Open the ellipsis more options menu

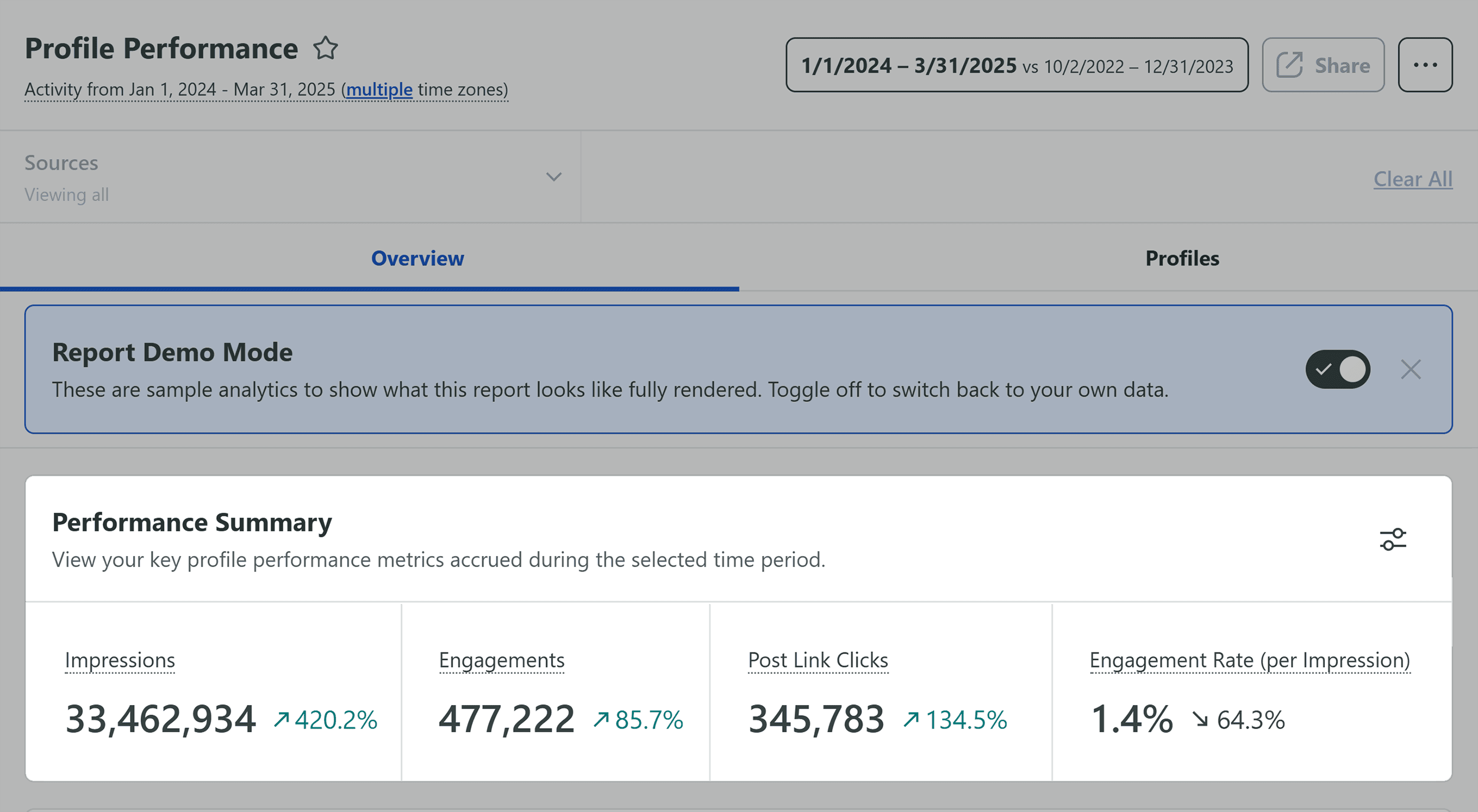click(x=1426, y=65)
